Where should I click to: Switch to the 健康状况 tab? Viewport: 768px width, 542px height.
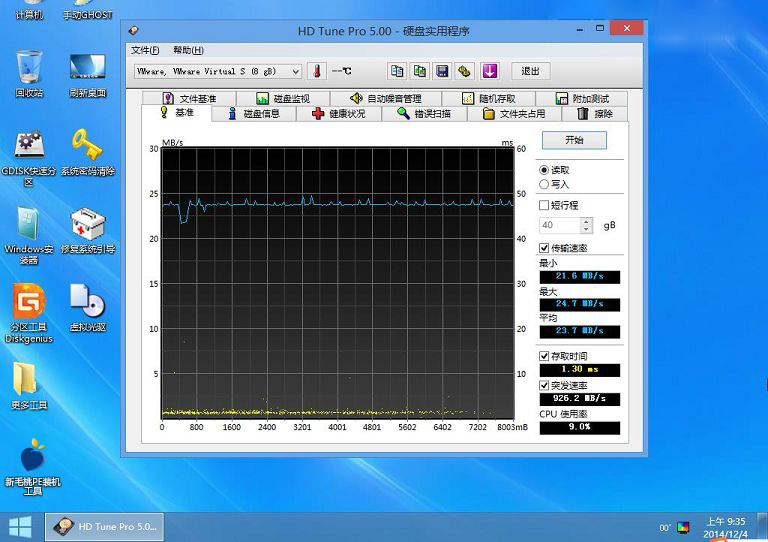[339, 114]
